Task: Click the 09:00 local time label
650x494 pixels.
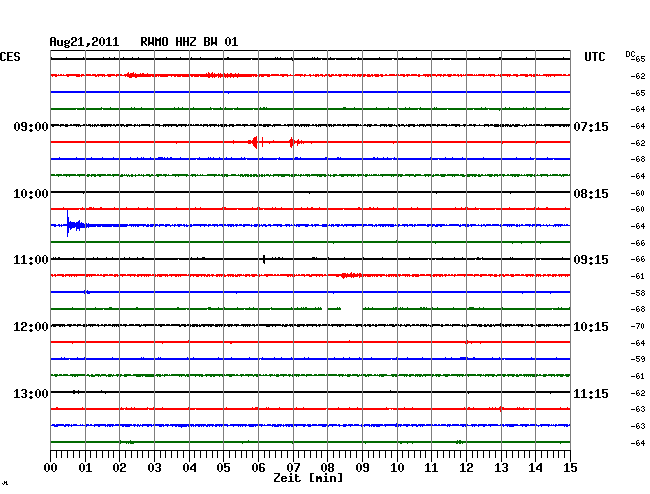Action: (x=31, y=126)
